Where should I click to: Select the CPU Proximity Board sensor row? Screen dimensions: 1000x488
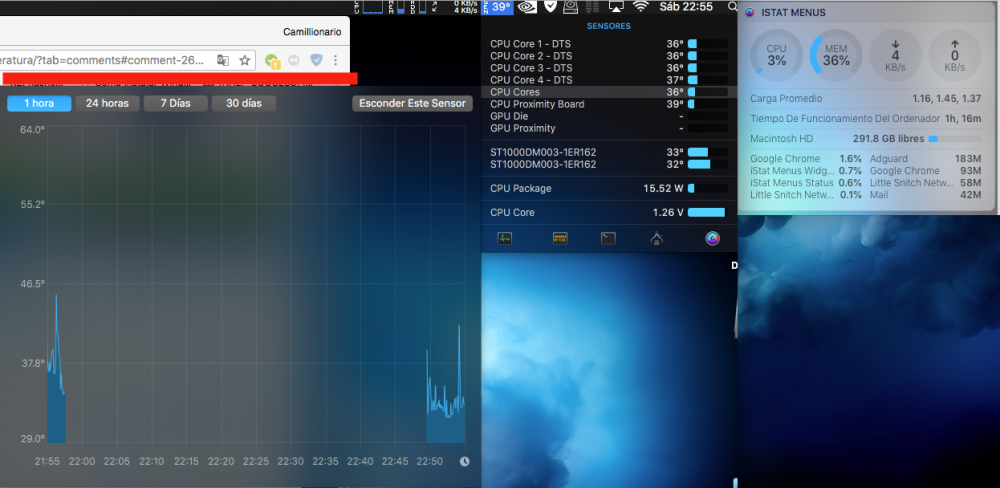tap(609, 105)
